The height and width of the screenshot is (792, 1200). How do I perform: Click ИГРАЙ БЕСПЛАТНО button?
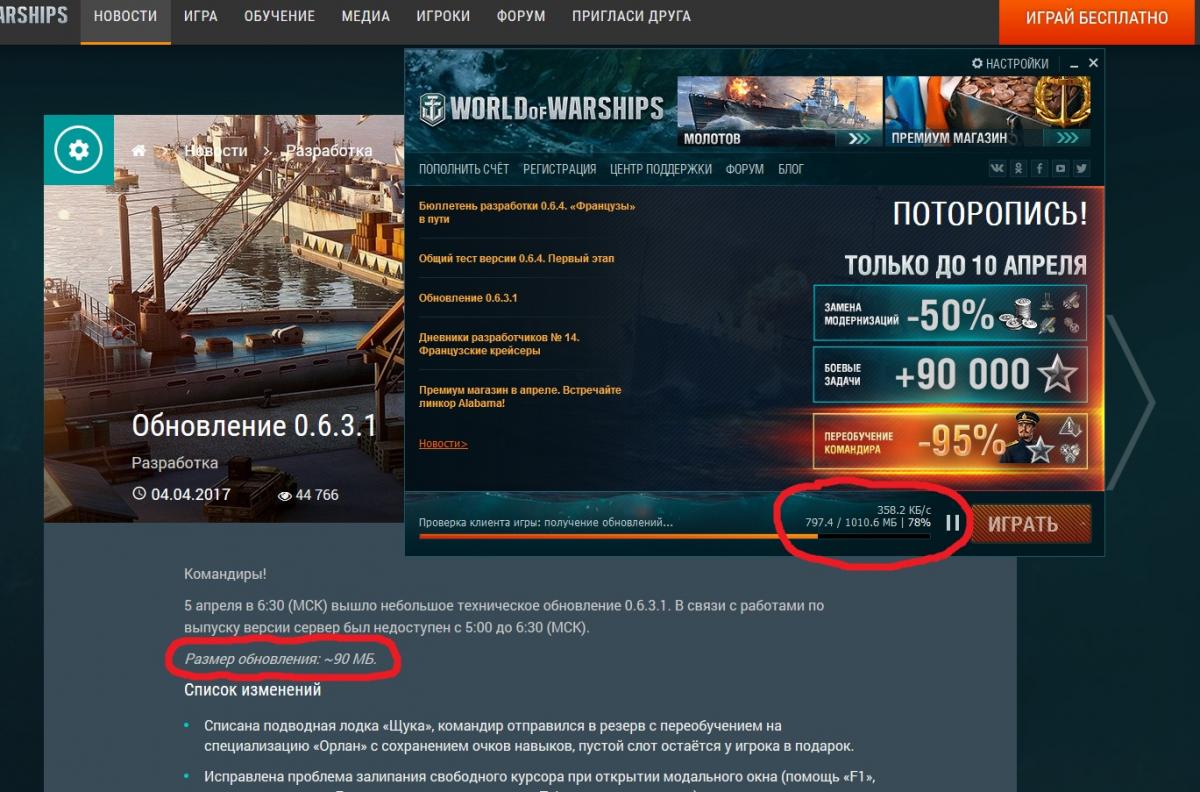click(x=1097, y=18)
